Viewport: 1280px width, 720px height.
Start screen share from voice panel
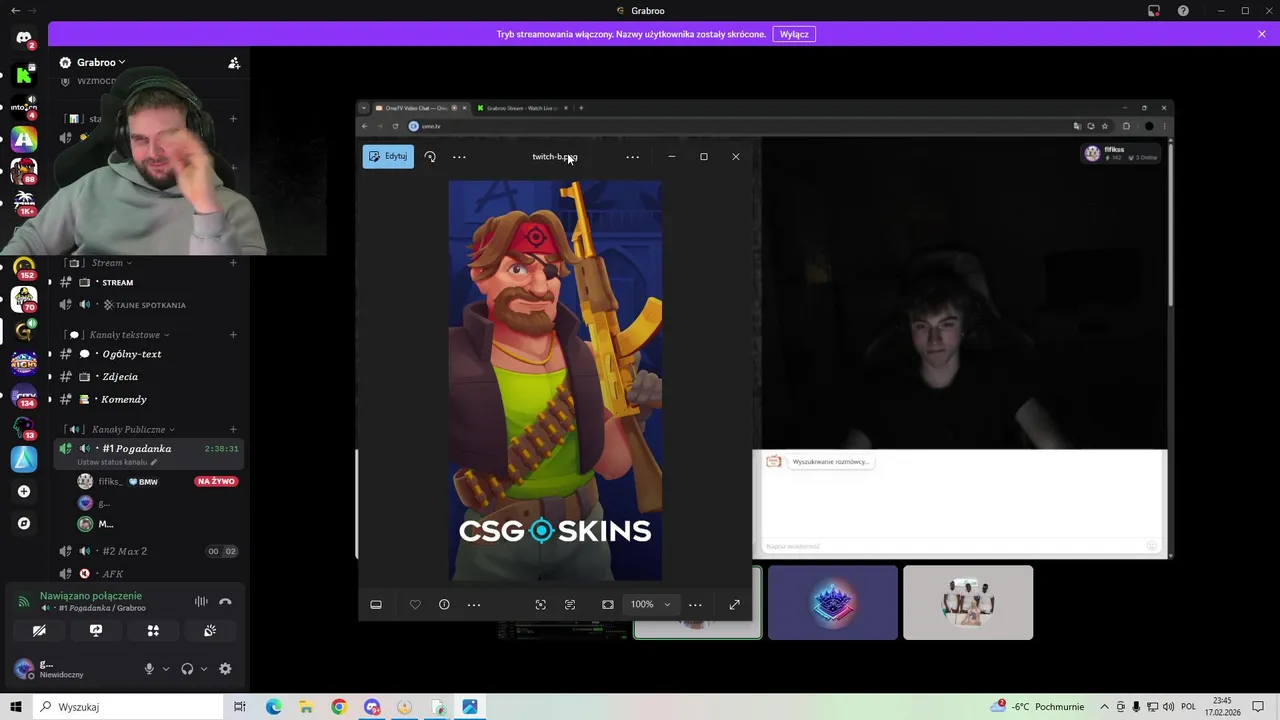coord(96,631)
